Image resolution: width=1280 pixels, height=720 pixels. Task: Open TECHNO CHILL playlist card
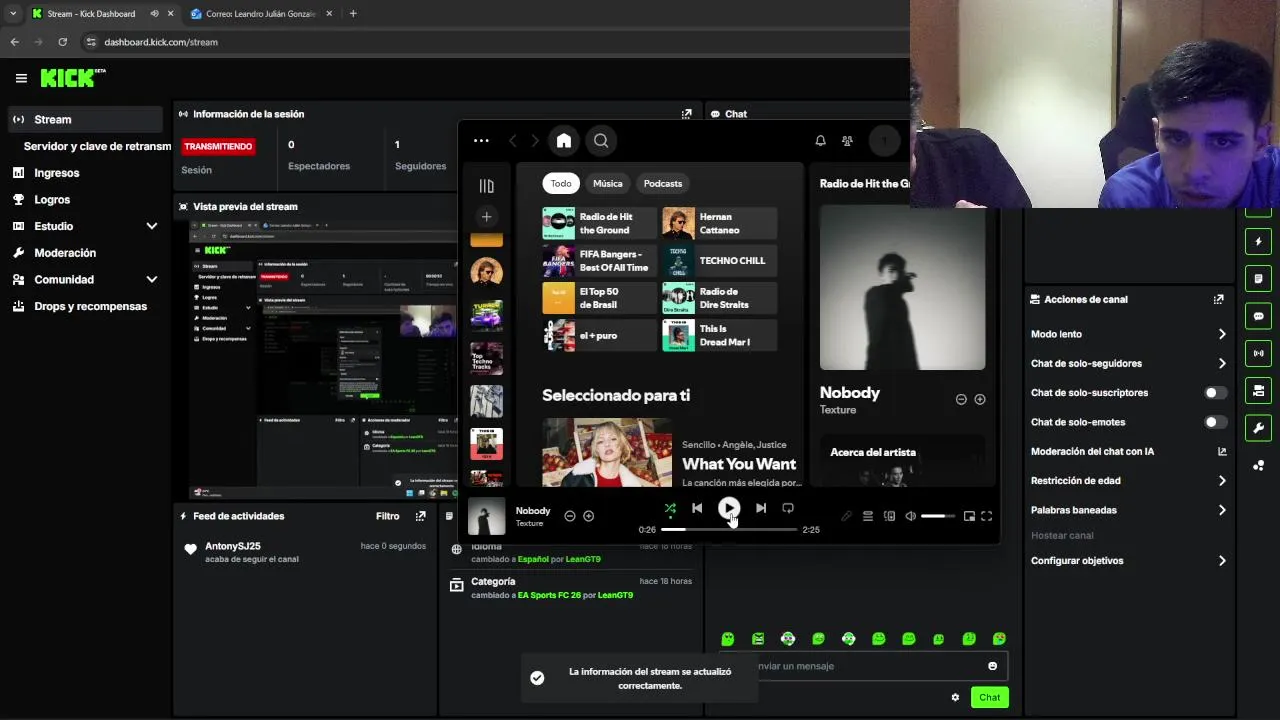click(x=719, y=260)
